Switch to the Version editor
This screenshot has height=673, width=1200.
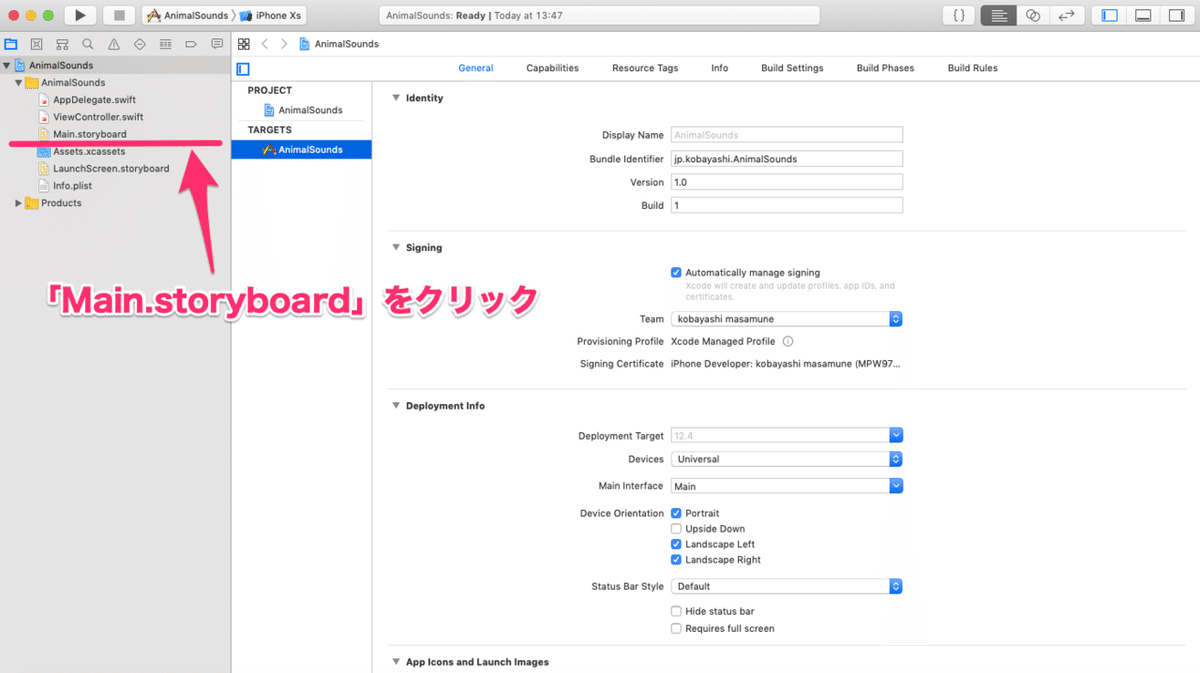[1067, 15]
